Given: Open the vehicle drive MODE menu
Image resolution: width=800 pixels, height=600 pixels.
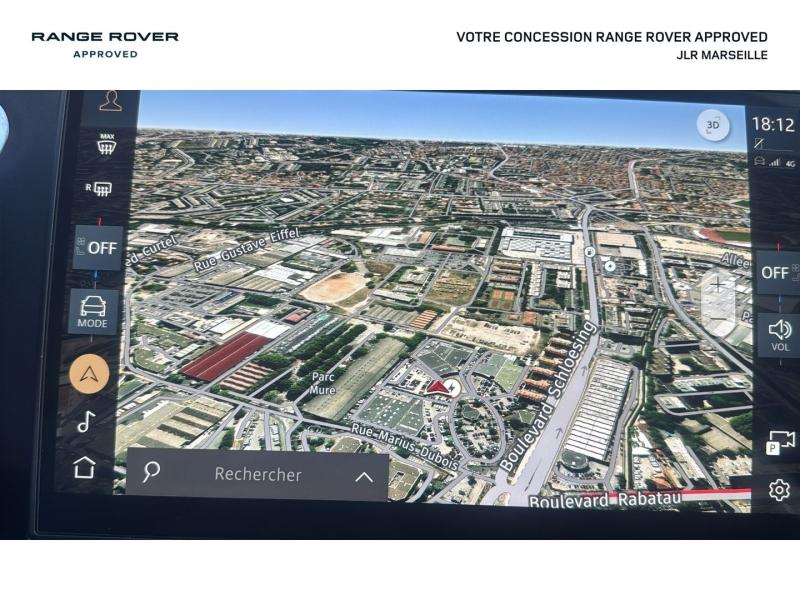Looking at the screenshot, I should pos(93,311).
